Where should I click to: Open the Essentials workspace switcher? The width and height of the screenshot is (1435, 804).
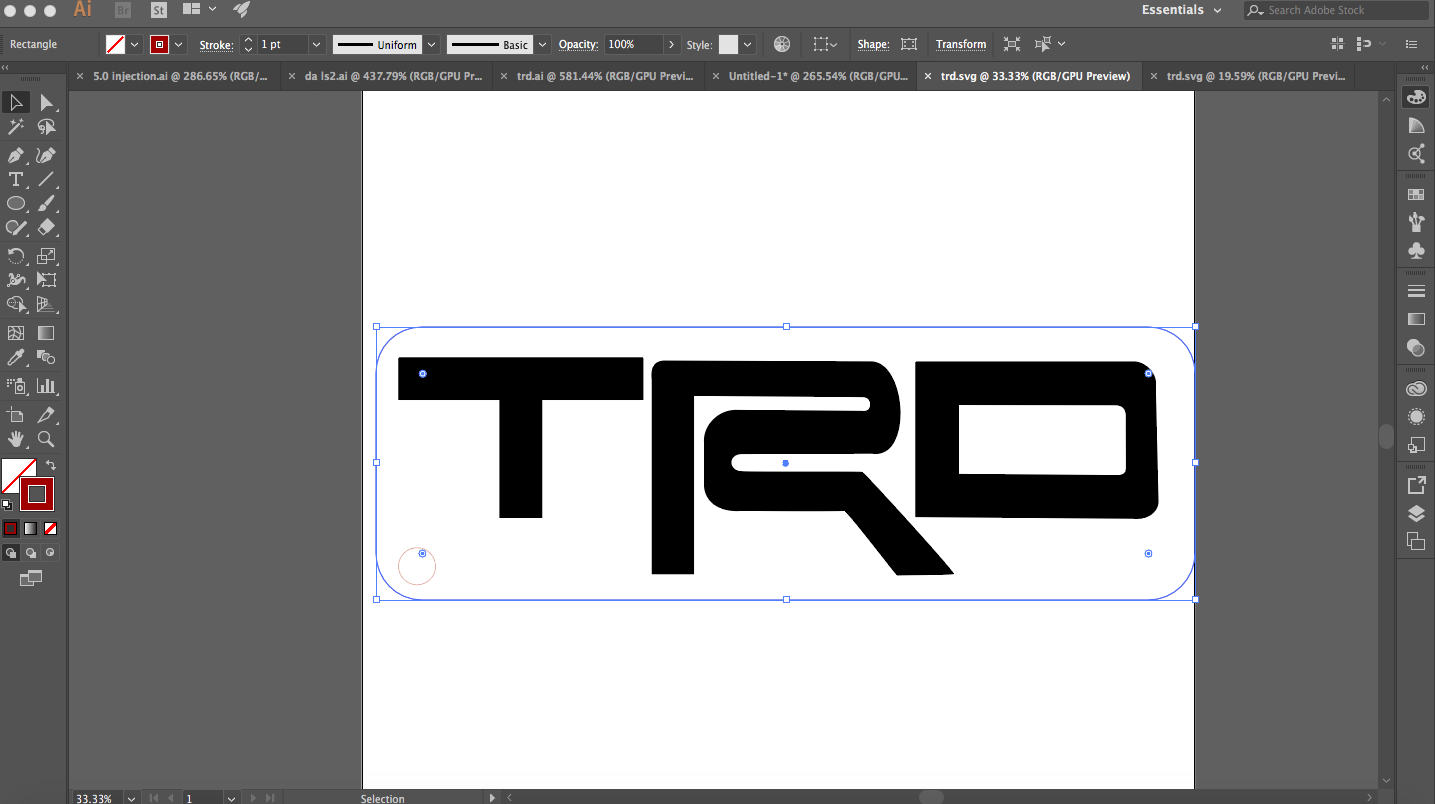tap(1182, 10)
